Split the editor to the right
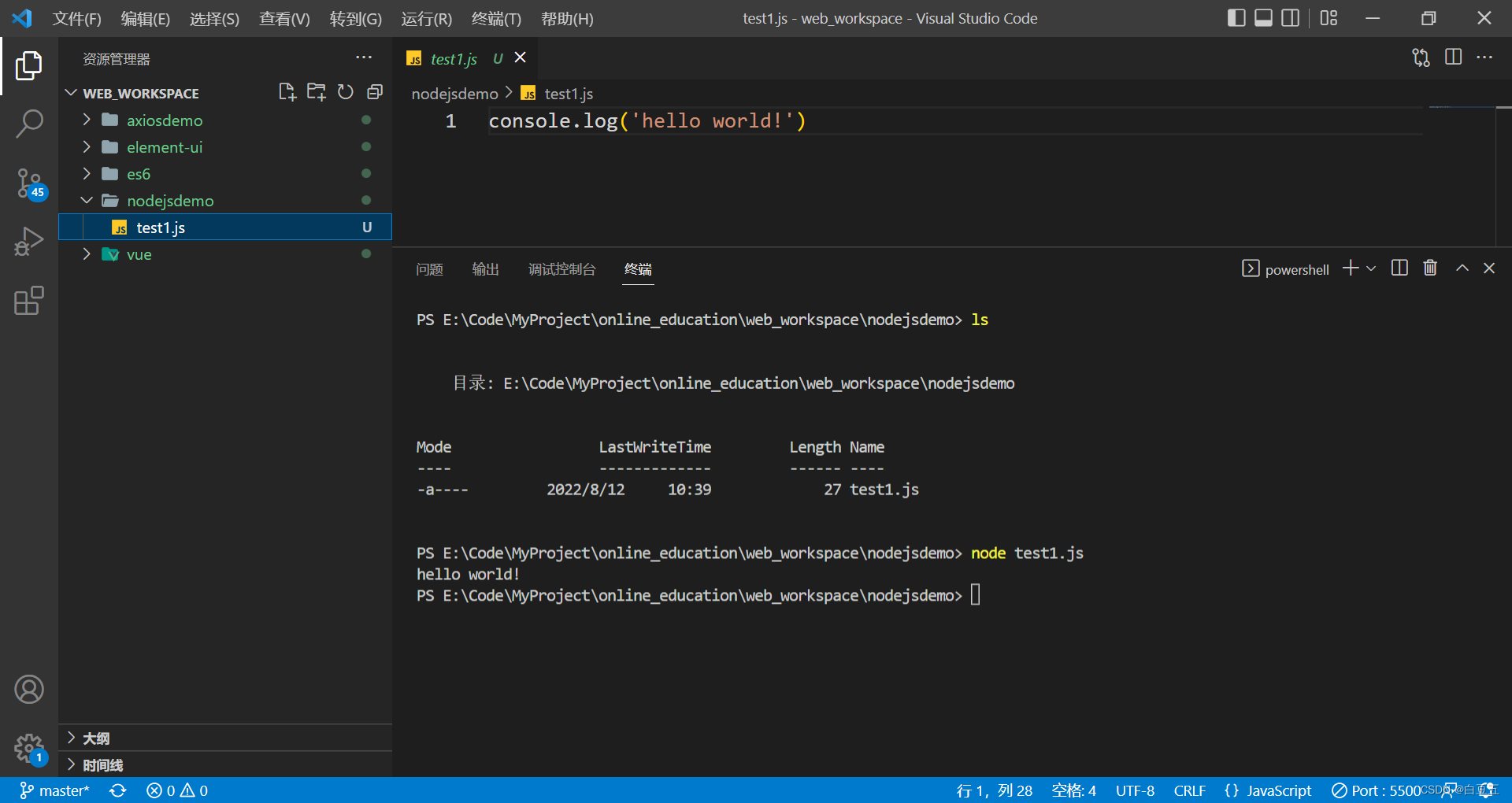The height and width of the screenshot is (803, 1512). (x=1454, y=57)
